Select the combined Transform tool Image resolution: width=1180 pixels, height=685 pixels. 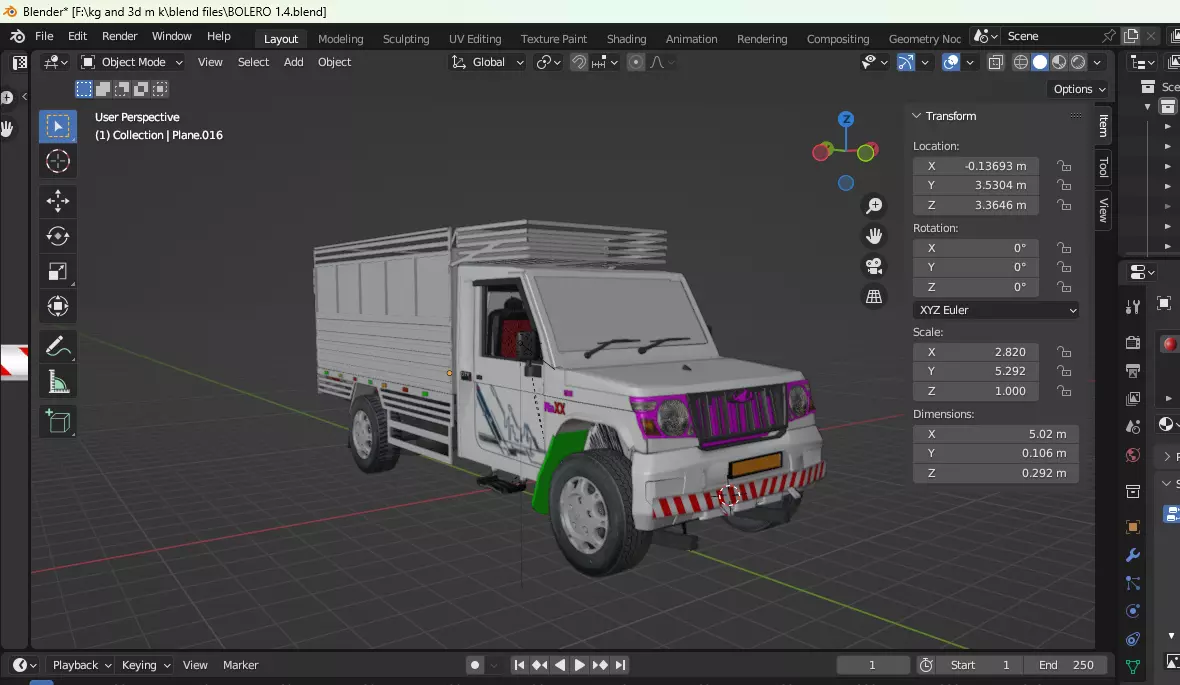tap(58, 306)
